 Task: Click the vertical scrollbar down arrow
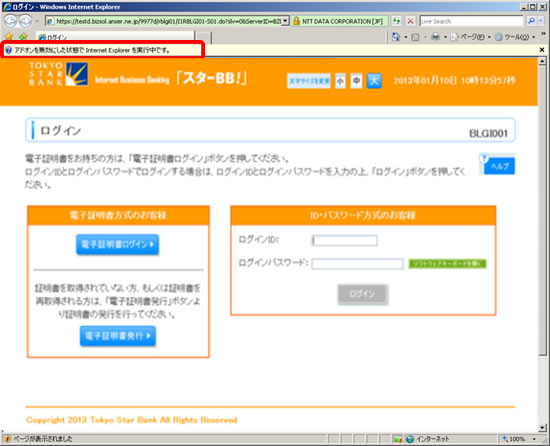(542, 427)
